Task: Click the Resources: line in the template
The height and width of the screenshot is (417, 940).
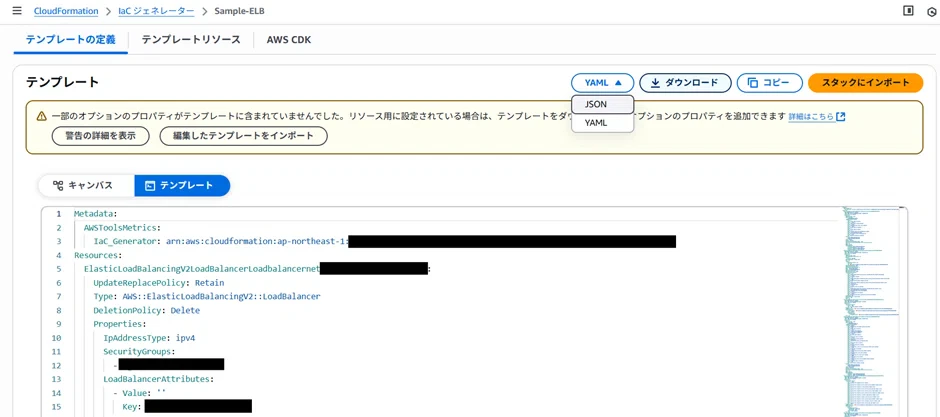Action: tap(98, 255)
